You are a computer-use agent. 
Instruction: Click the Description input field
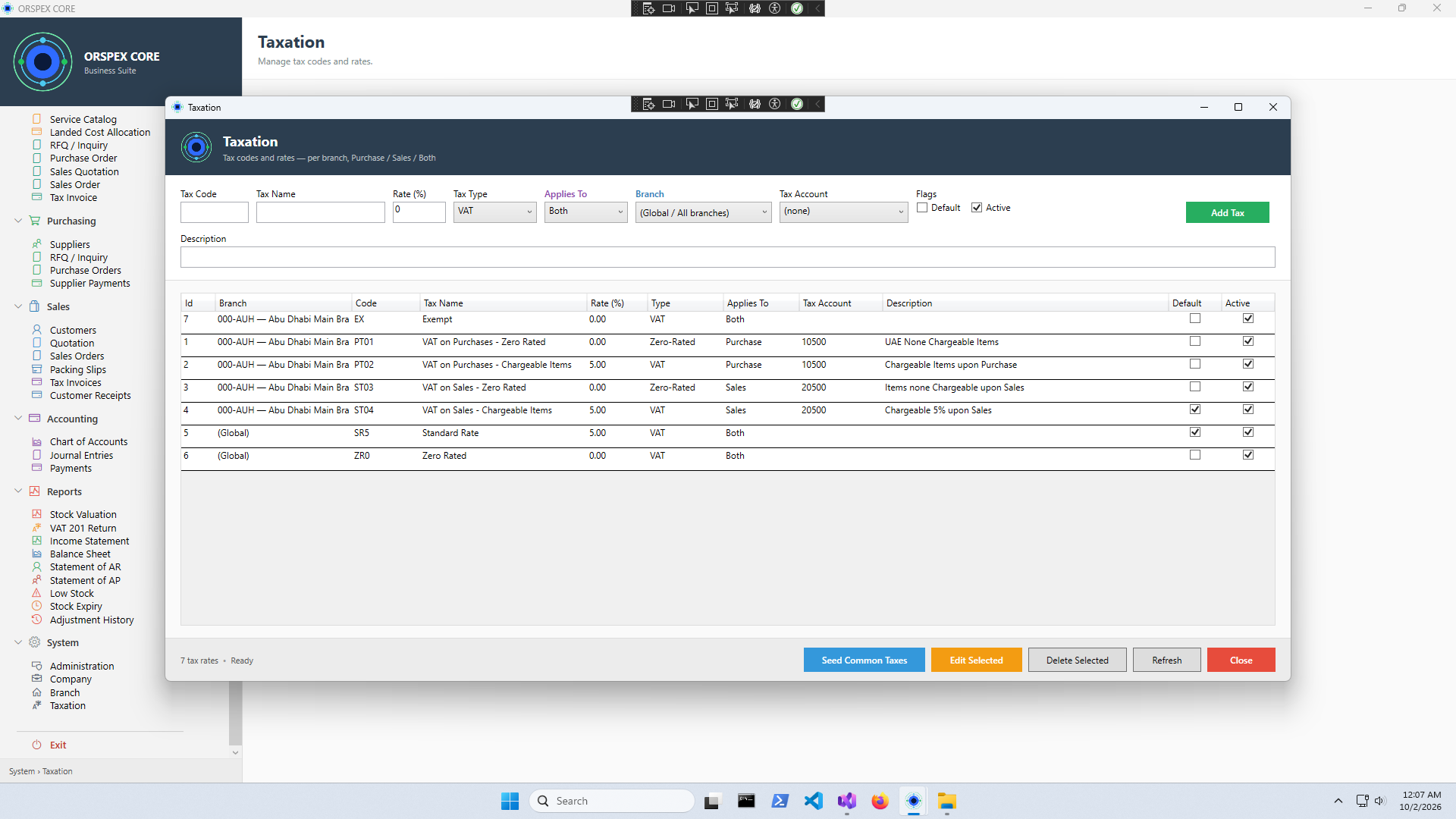(x=727, y=257)
